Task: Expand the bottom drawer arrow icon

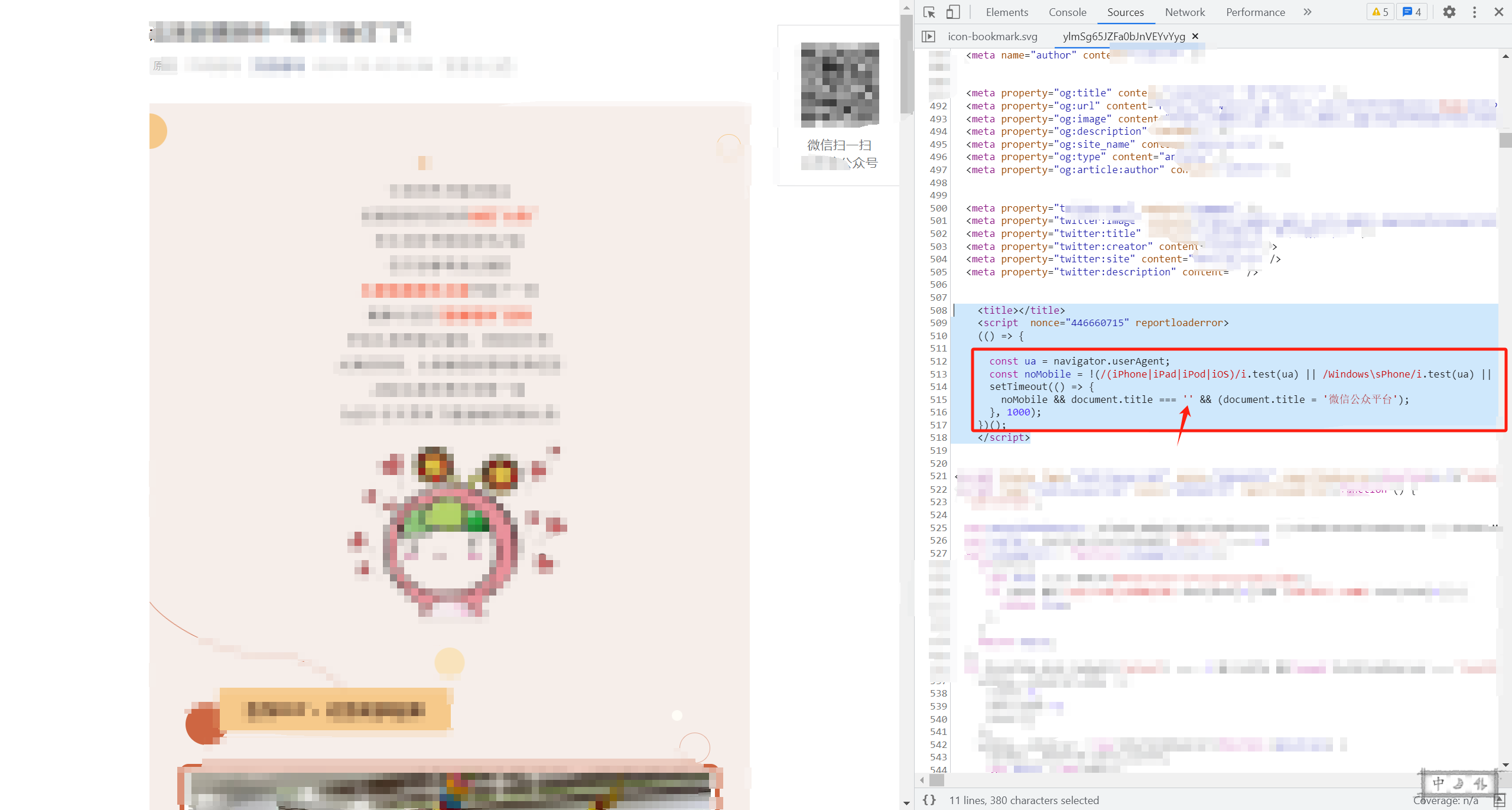Action: tap(1499, 801)
